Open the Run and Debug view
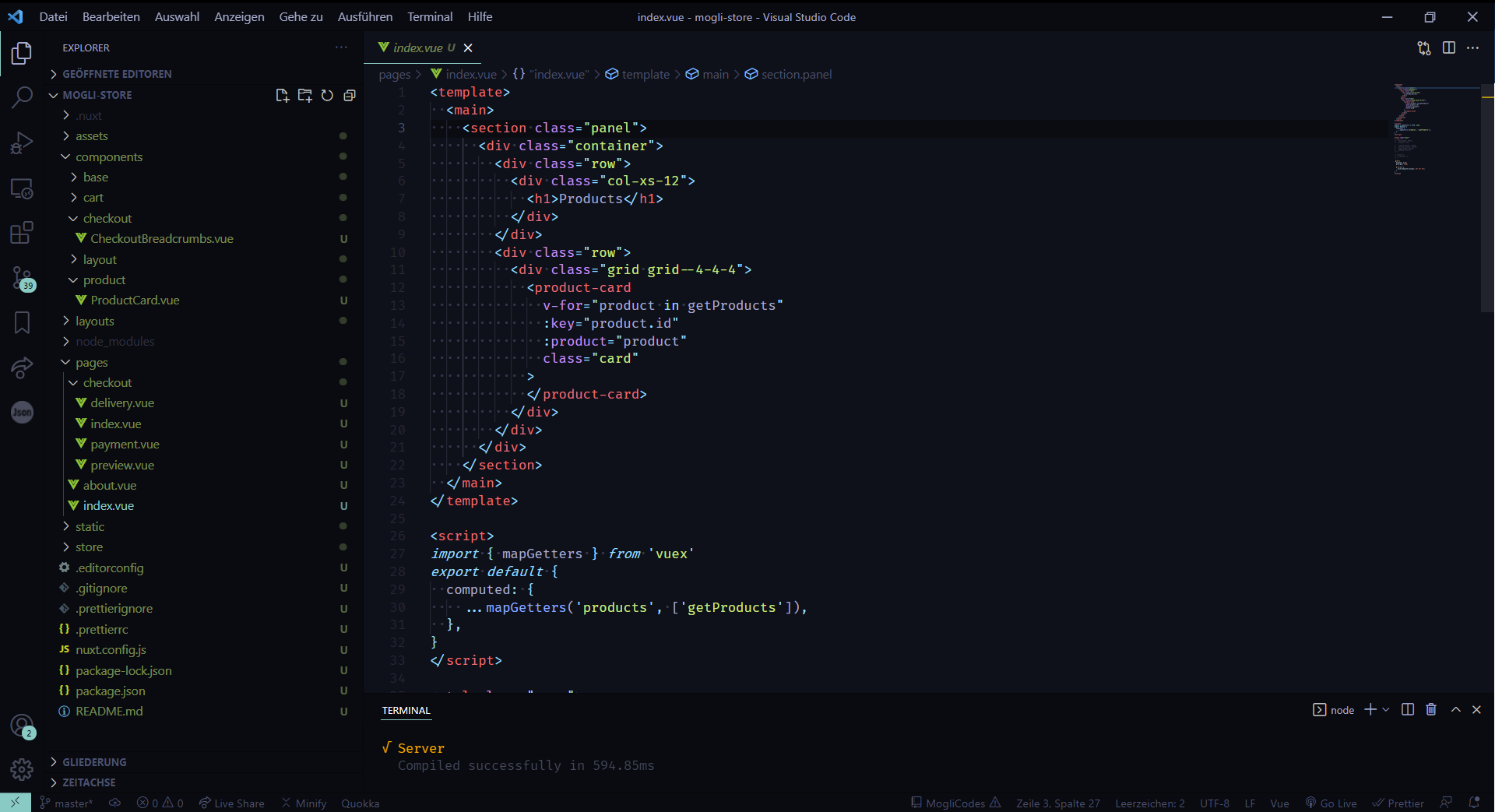This screenshot has height=812, width=1495. (22, 143)
